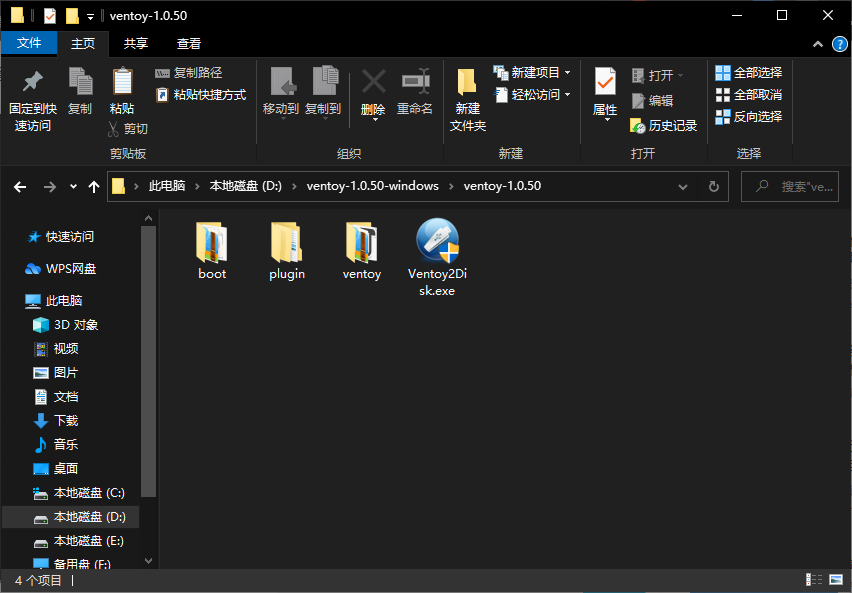Open 本地磁盘 (C:) in the sidebar

79,493
